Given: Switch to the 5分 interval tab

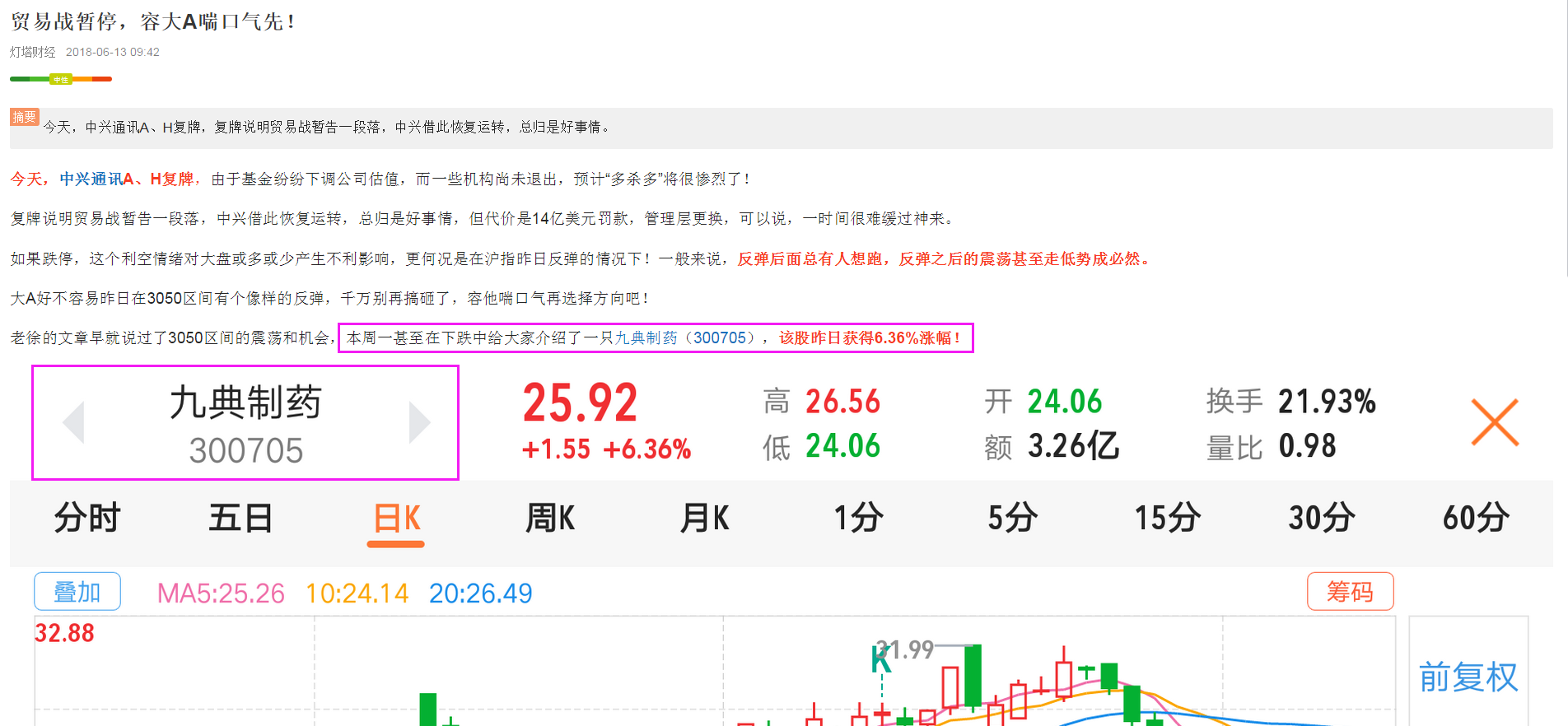Looking at the screenshot, I should [x=1012, y=518].
